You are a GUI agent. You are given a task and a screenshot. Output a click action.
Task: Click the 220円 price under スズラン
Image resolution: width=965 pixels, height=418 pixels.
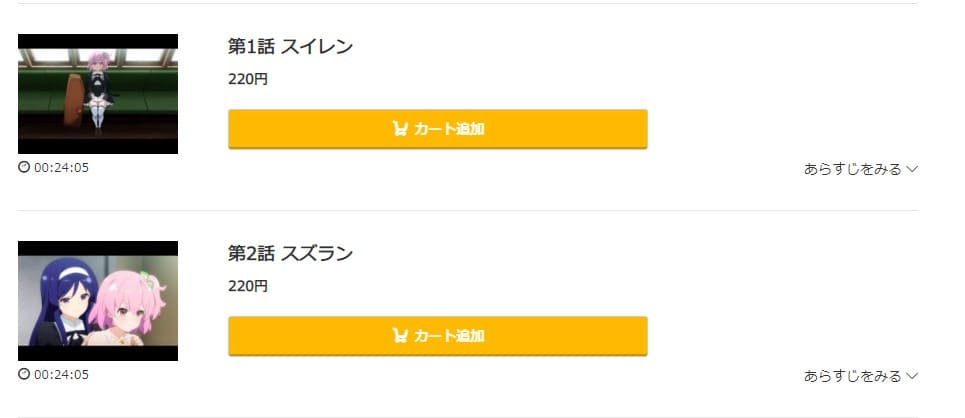[x=248, y=286]
